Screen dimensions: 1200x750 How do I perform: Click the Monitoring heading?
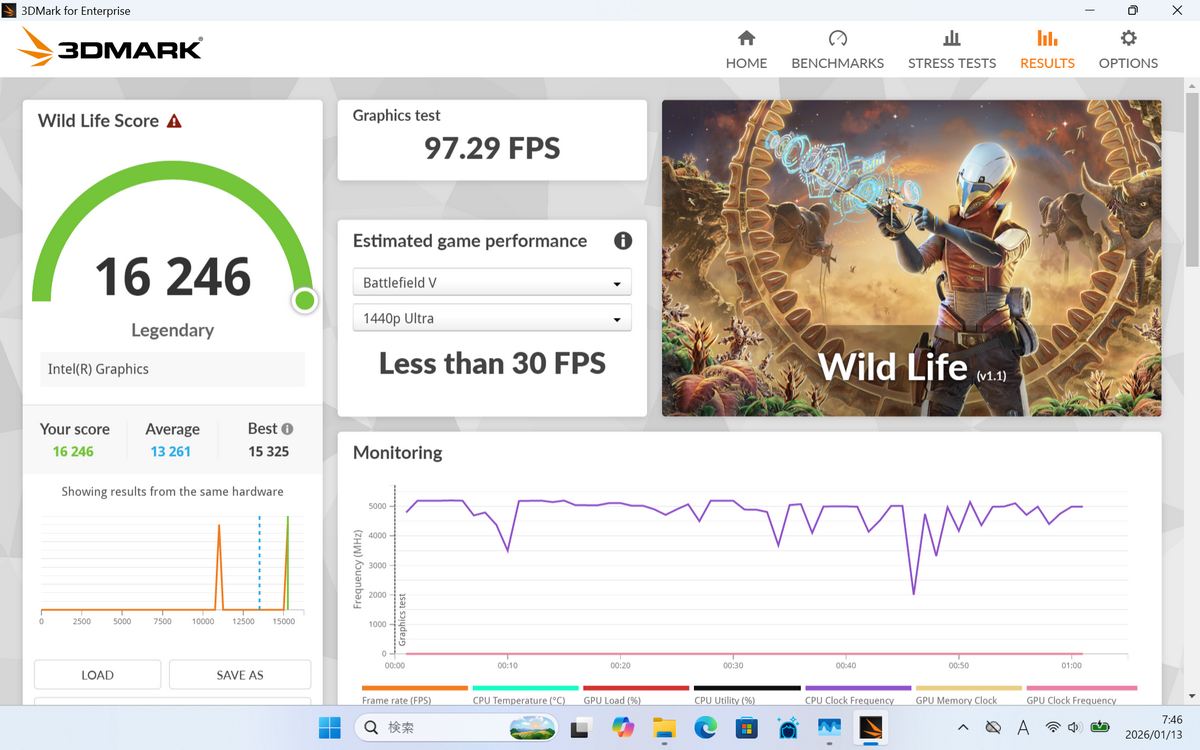(x=397, y=453)
